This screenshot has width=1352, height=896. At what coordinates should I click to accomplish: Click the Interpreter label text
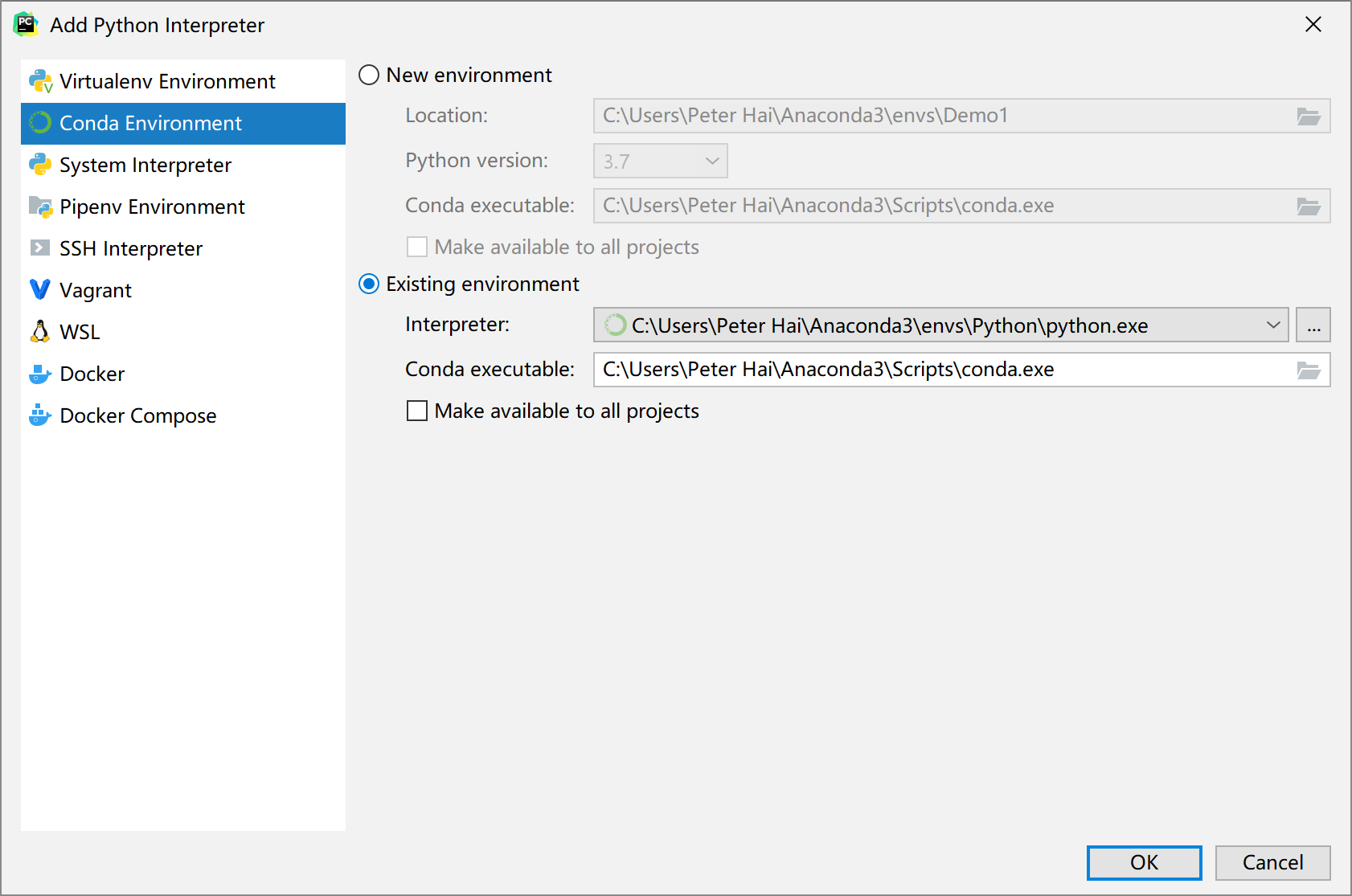coord(457,325)
